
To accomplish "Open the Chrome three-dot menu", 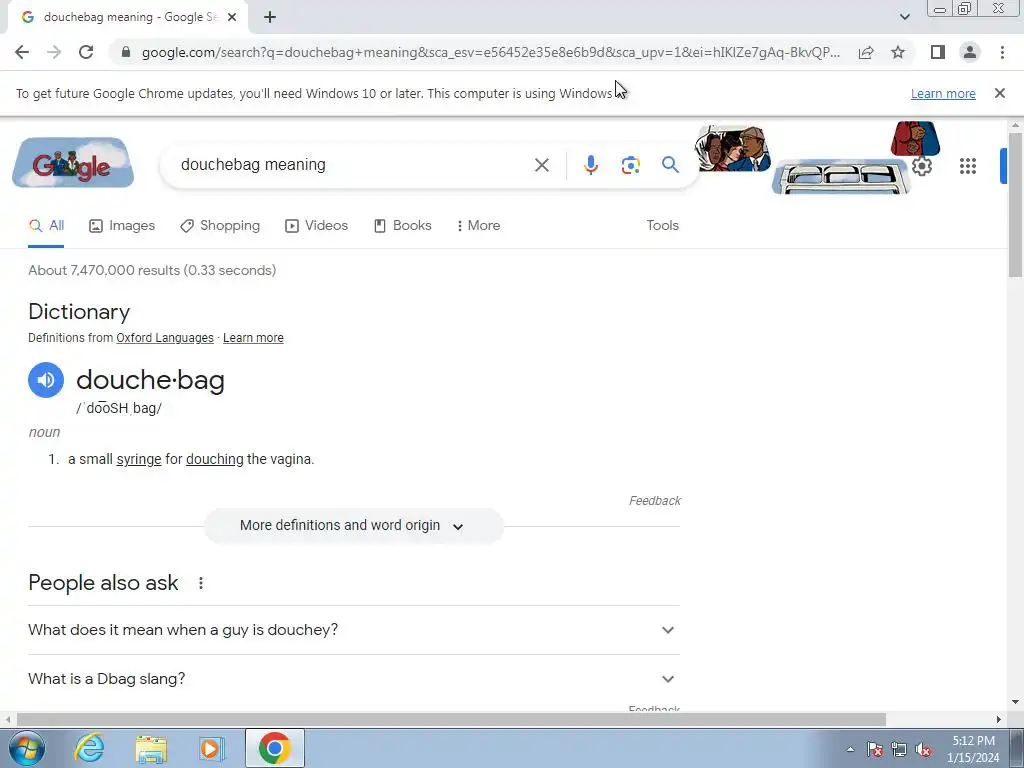I will click(x=1002, y=52).
